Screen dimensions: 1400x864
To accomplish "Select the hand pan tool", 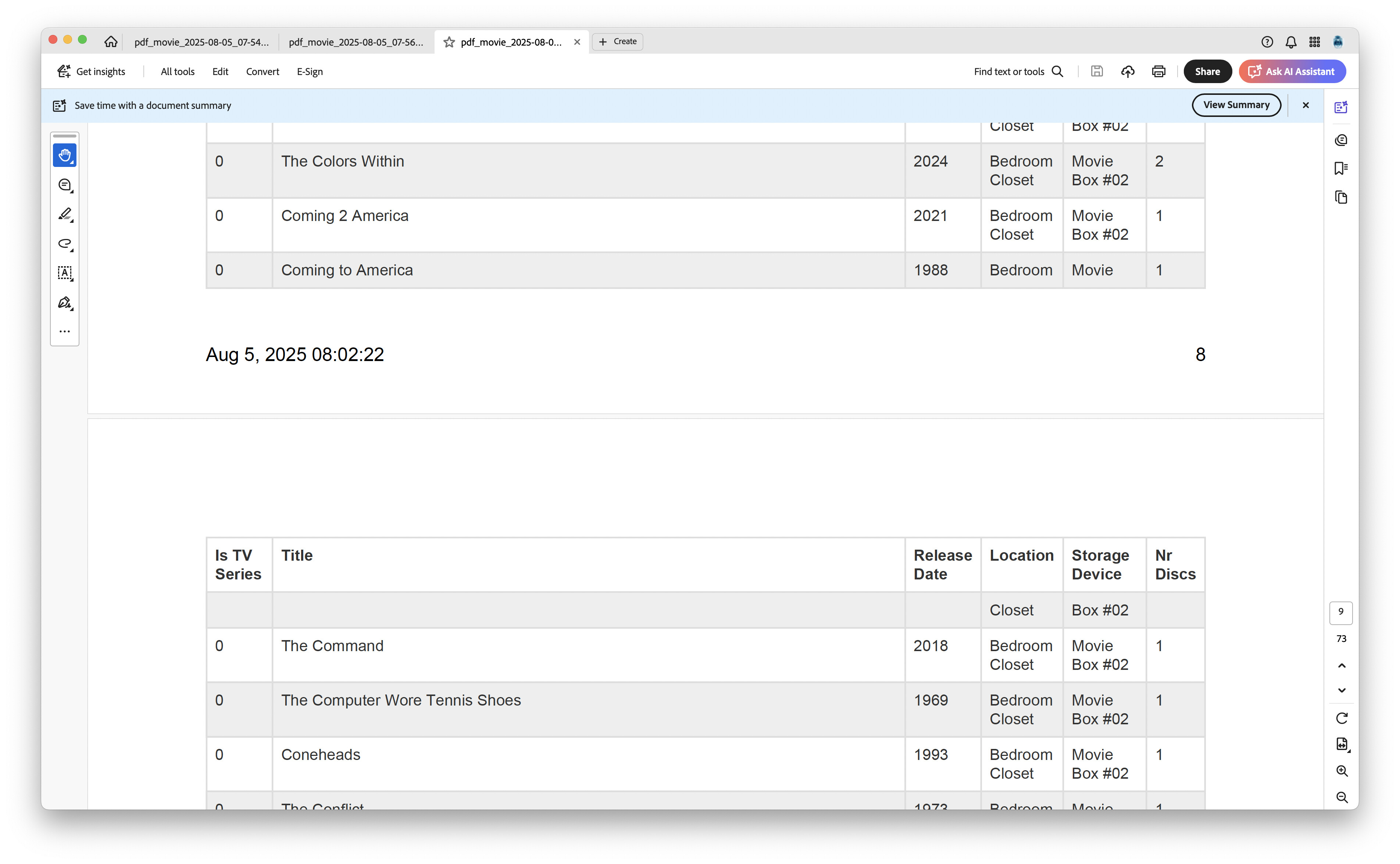I will point(65,156).
